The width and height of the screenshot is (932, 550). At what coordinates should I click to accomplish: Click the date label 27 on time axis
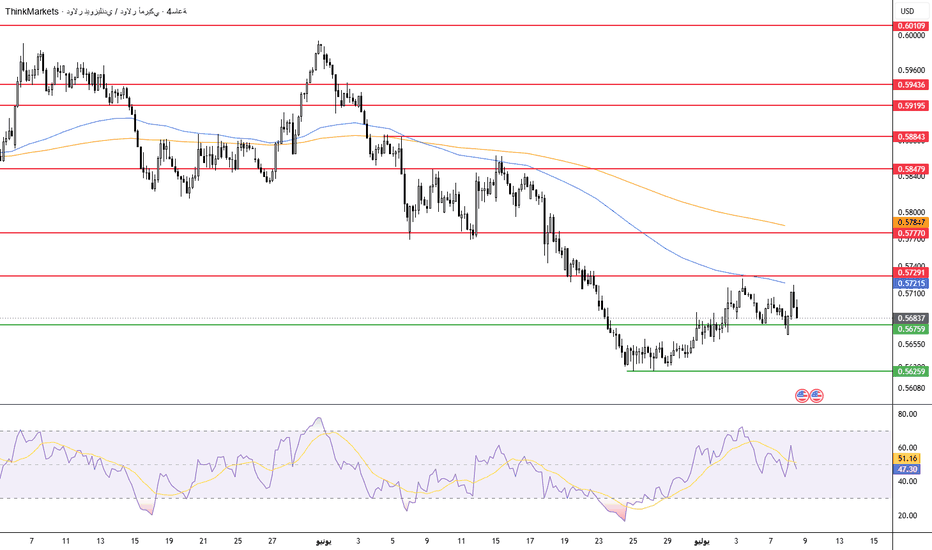click(272, 541)
